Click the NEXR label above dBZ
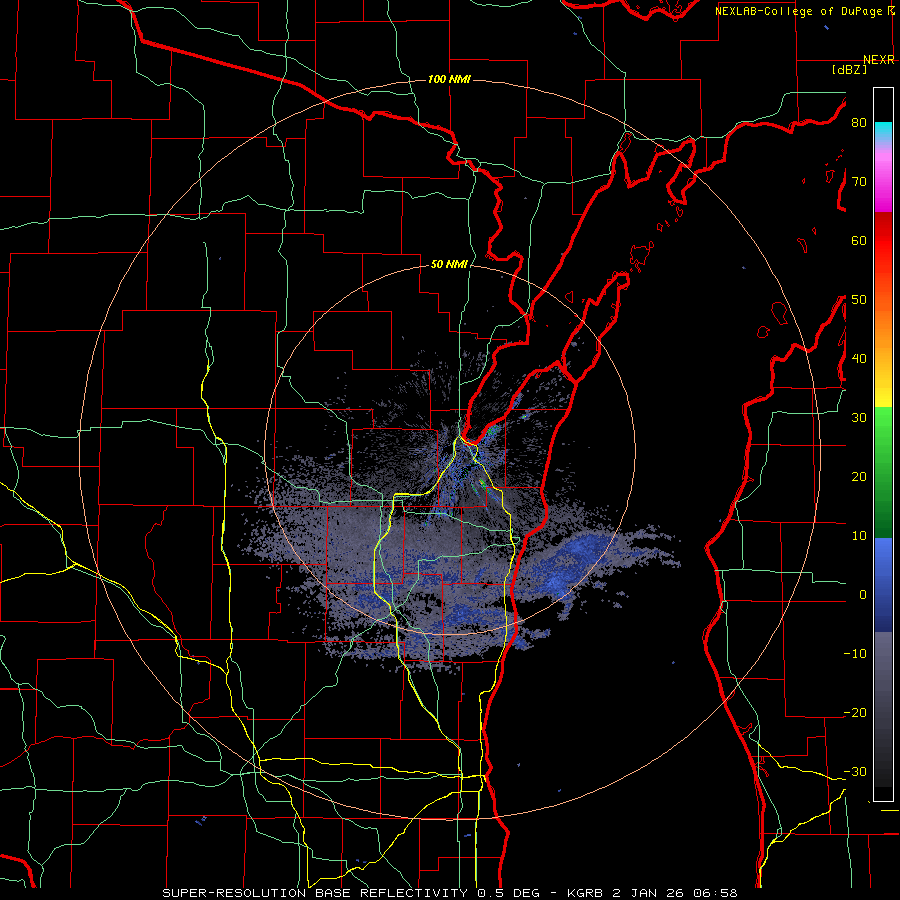This screenshot has width=900, height=900. click(x=879, y=60)
